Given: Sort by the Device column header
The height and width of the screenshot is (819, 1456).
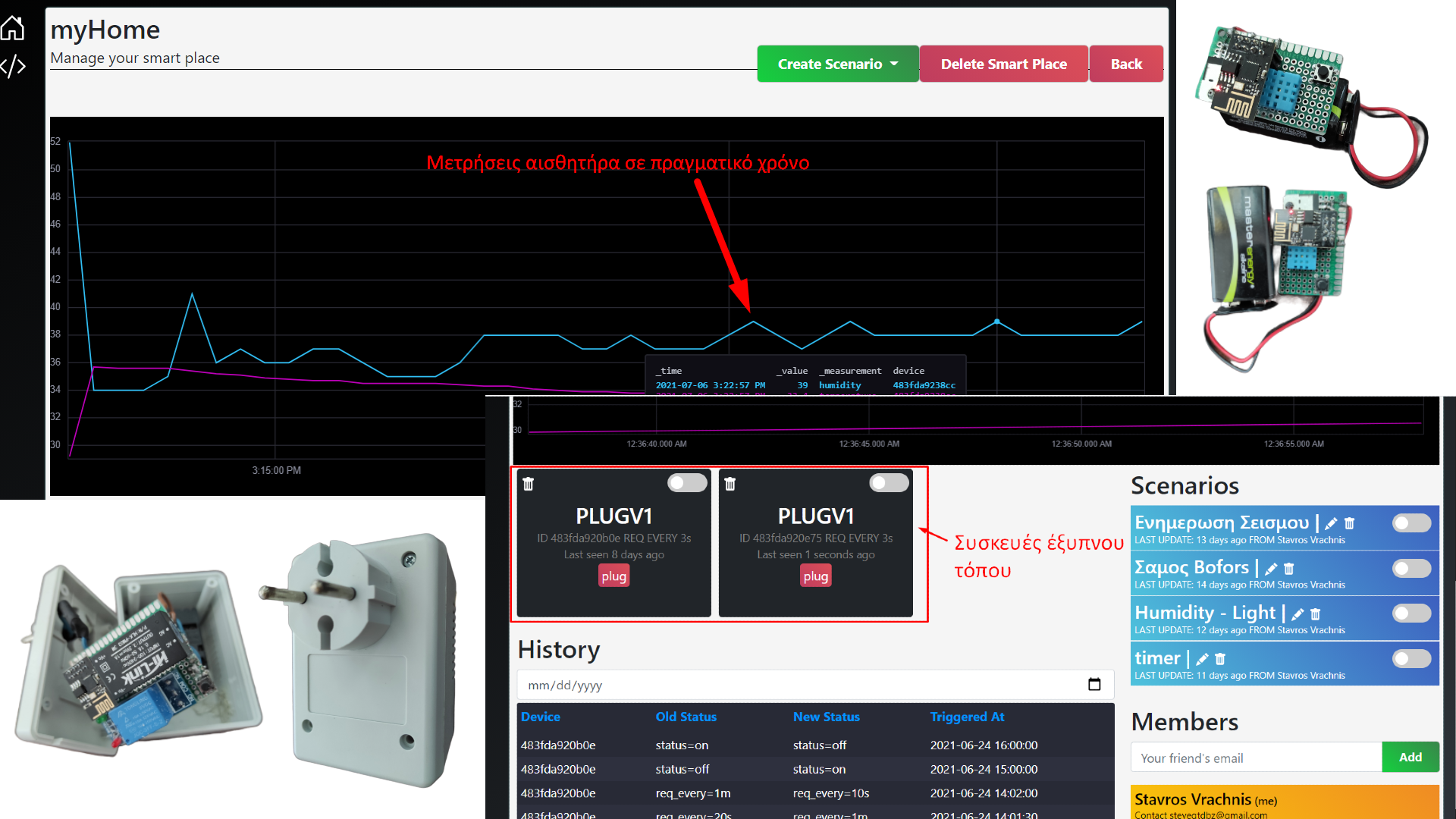Looking at the screenshot, I should point(541,717).
